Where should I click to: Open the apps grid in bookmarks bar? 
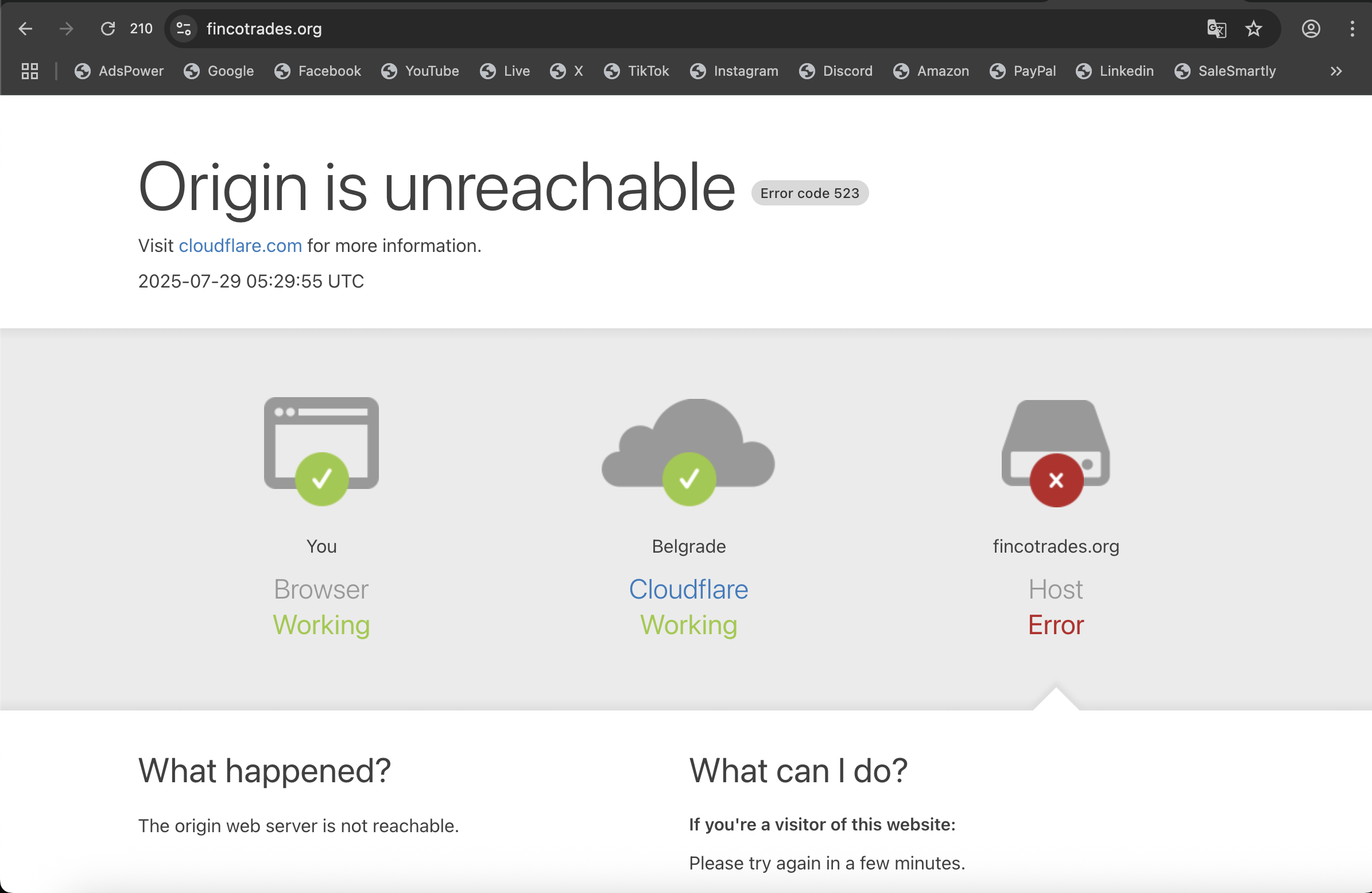(x=29, y=71)
